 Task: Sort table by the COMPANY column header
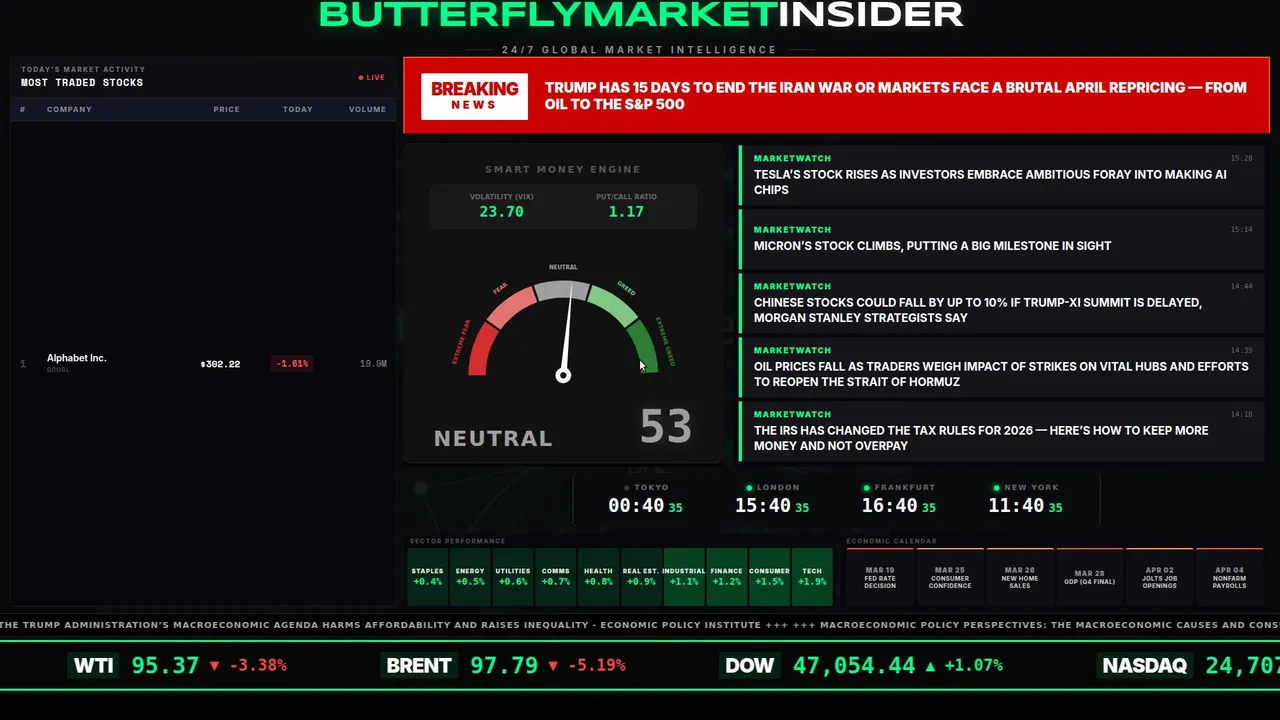[69, 109]
